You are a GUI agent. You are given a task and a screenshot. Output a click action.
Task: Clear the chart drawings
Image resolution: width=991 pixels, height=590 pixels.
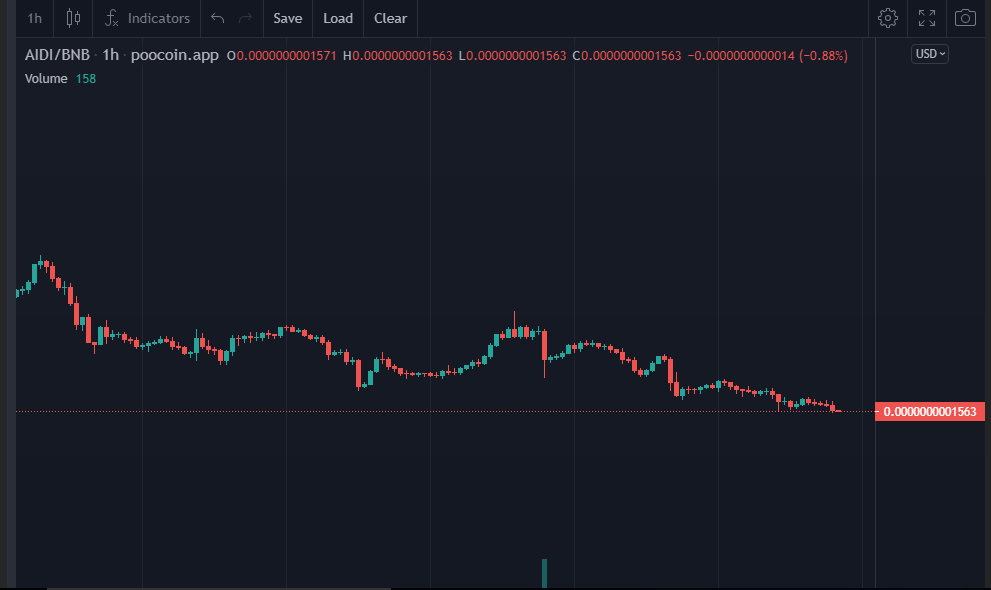tap(391, 18)
